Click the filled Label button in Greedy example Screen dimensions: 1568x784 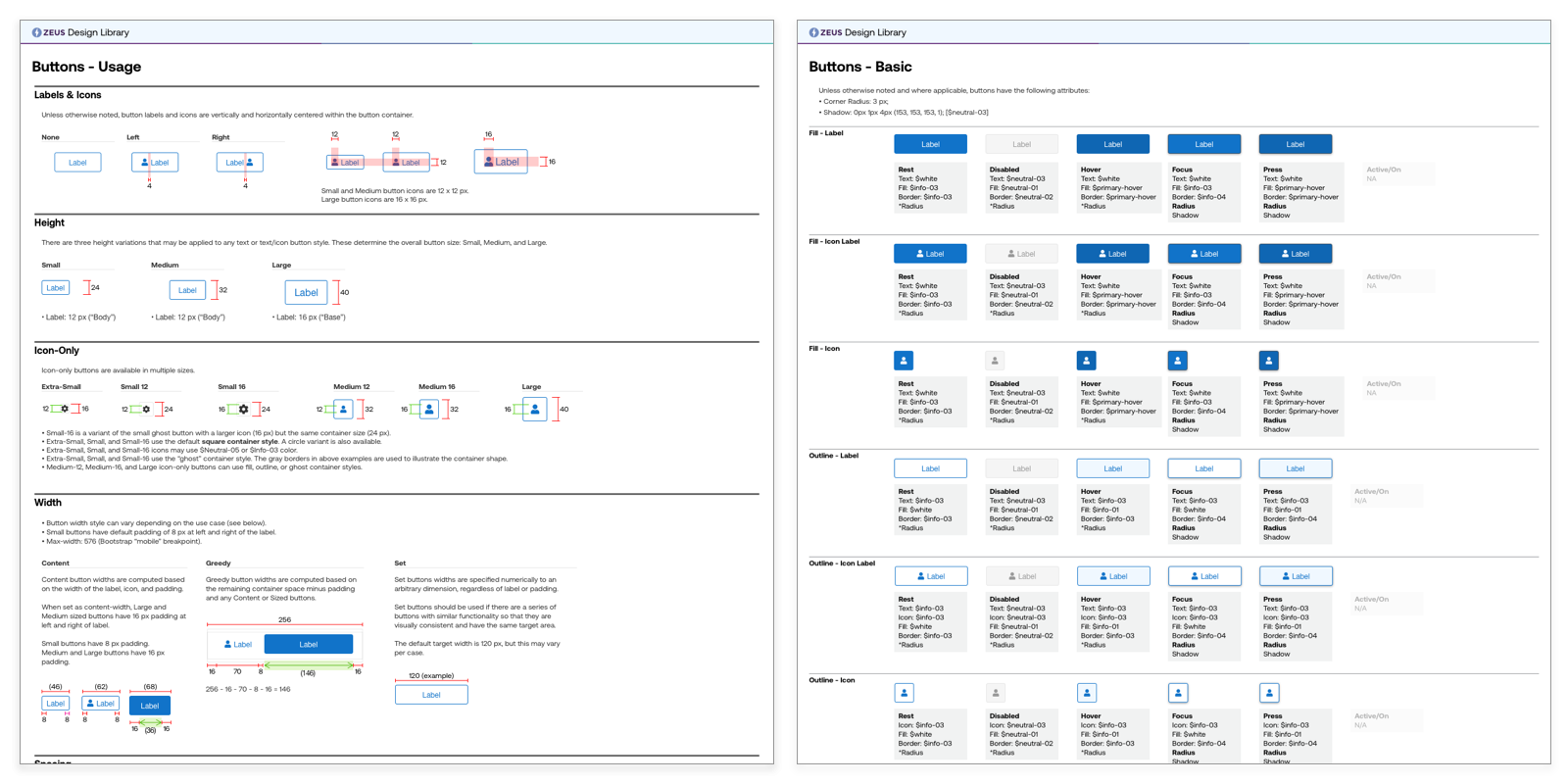click(309, 644)
